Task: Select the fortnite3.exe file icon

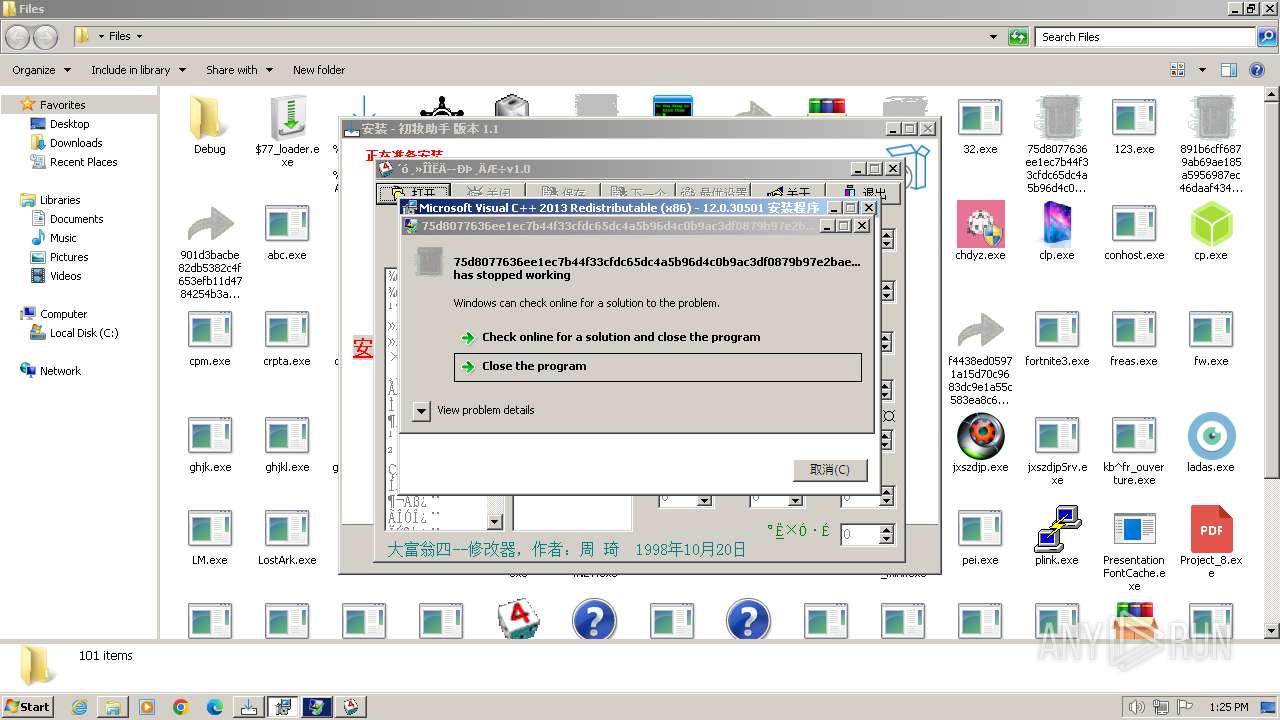Action: point(1057,330)
